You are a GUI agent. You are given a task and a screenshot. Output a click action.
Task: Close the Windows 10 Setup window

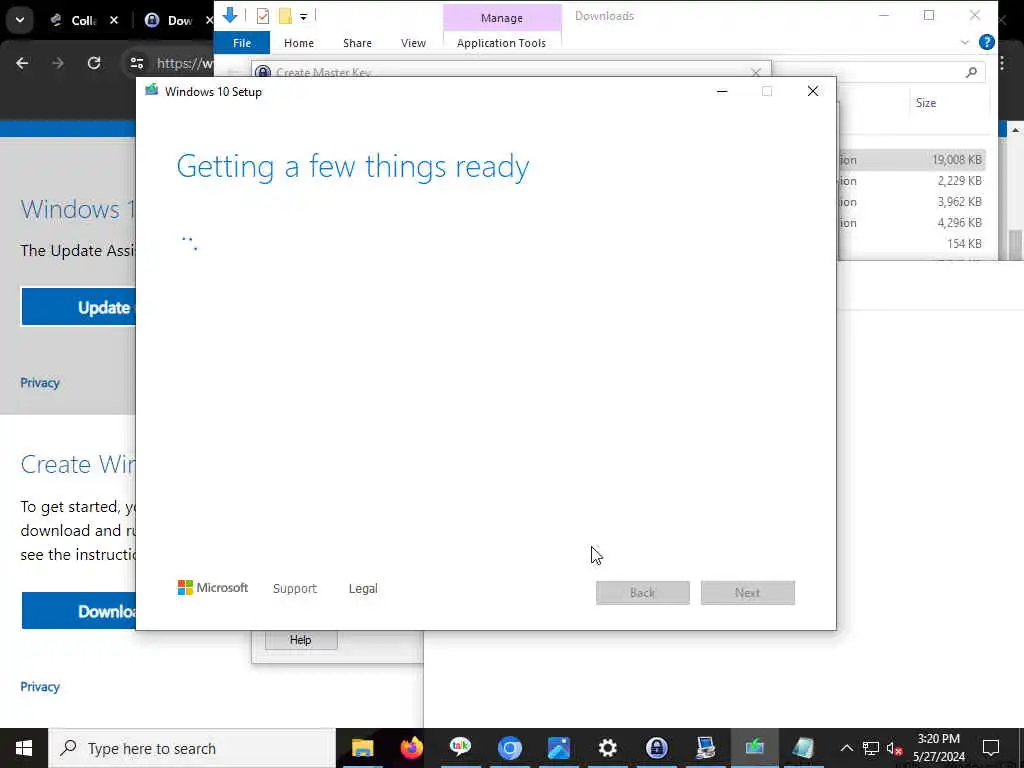pos(812,91)
